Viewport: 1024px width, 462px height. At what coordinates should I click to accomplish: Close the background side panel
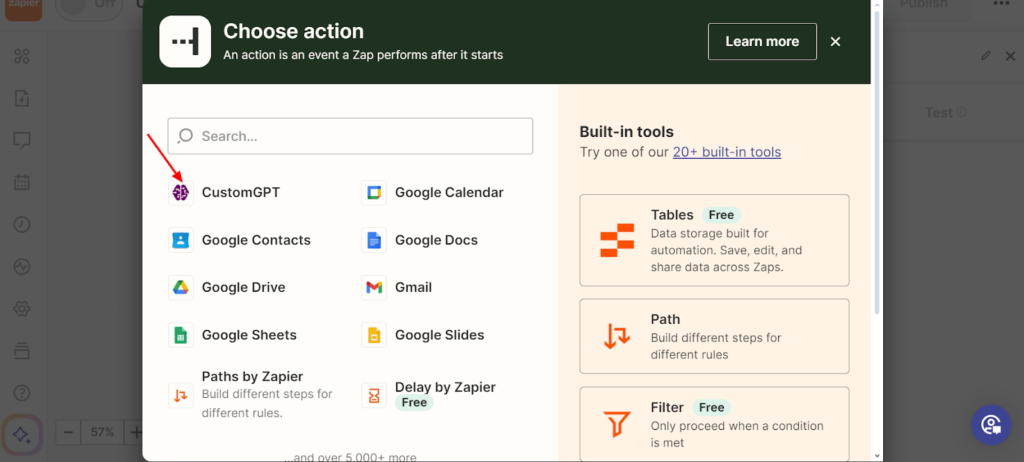coord(1008,56)
